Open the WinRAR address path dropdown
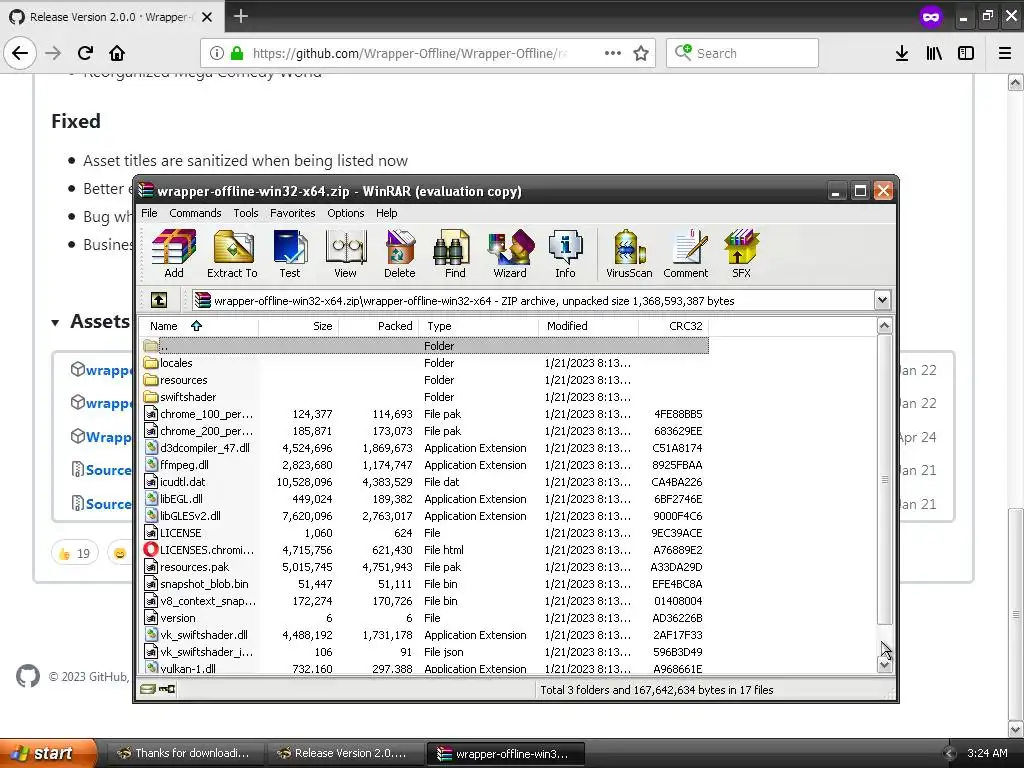Image resolution: width=1024 pixels, height=768 pixels. (x=882, y=300)
